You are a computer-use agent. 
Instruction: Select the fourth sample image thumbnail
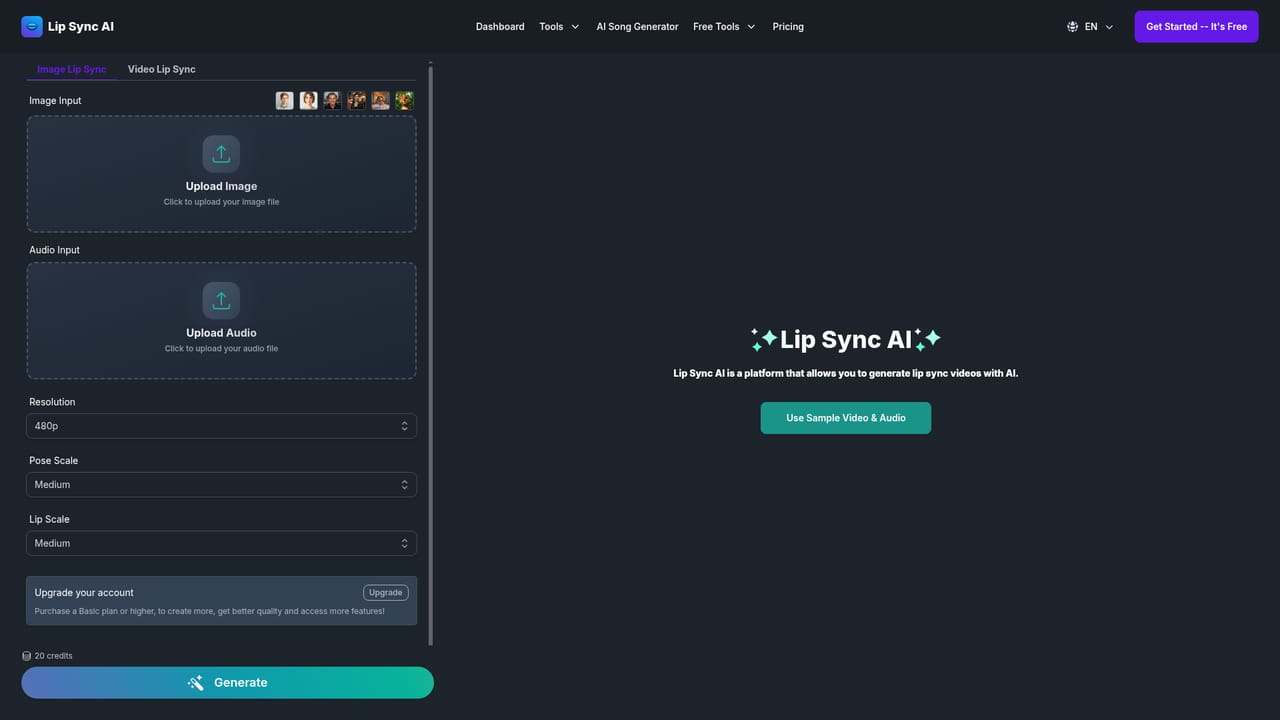point(357,100)
